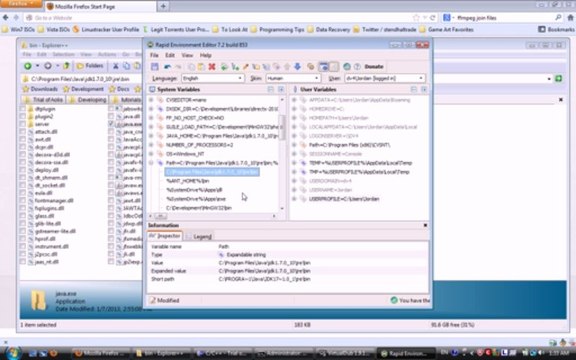Close the Information panel
The width and height of the screenshot is (576, 360).
(425, 225)
